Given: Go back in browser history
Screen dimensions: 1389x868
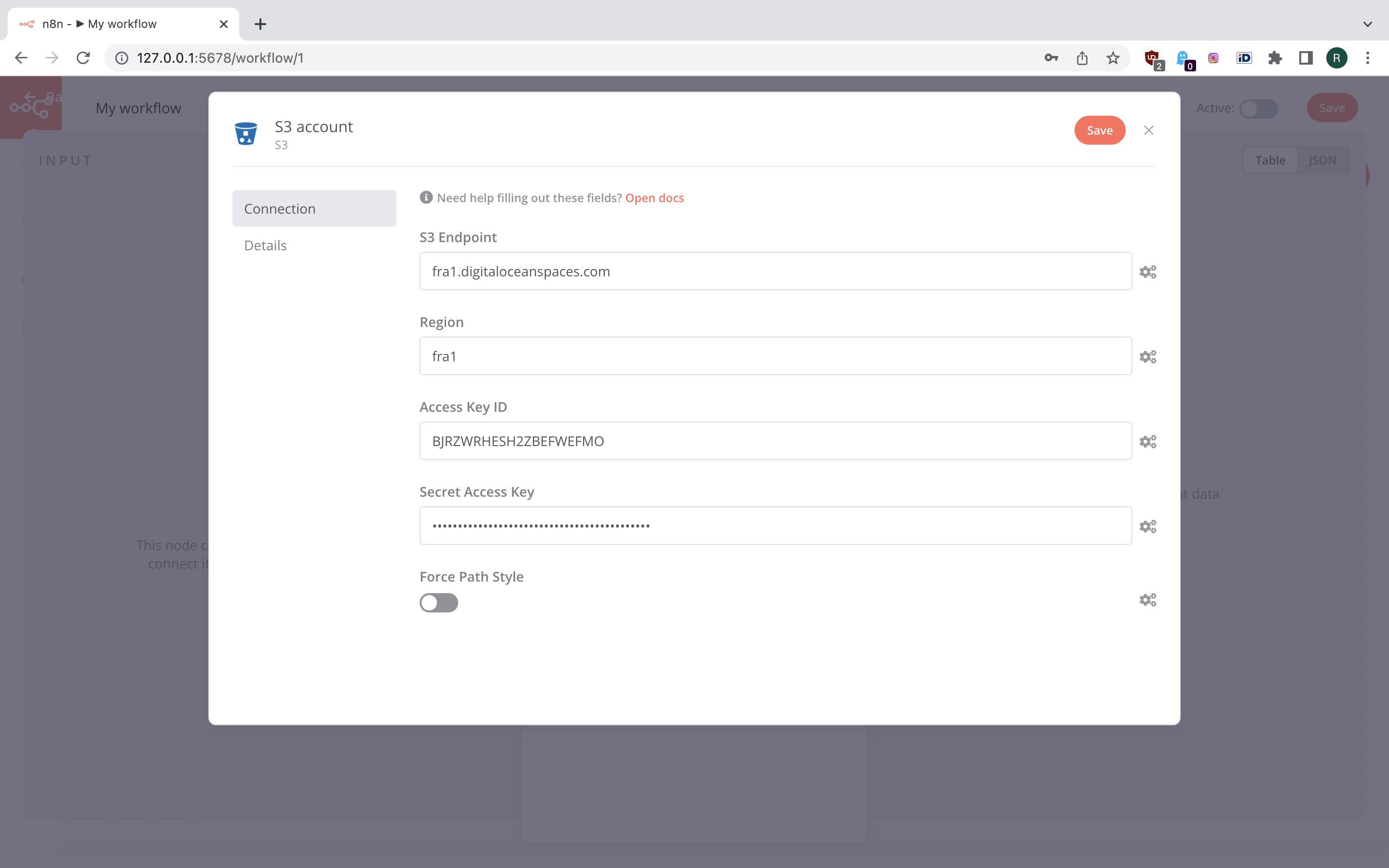Looking at the screenshot, I should point(21,58).
